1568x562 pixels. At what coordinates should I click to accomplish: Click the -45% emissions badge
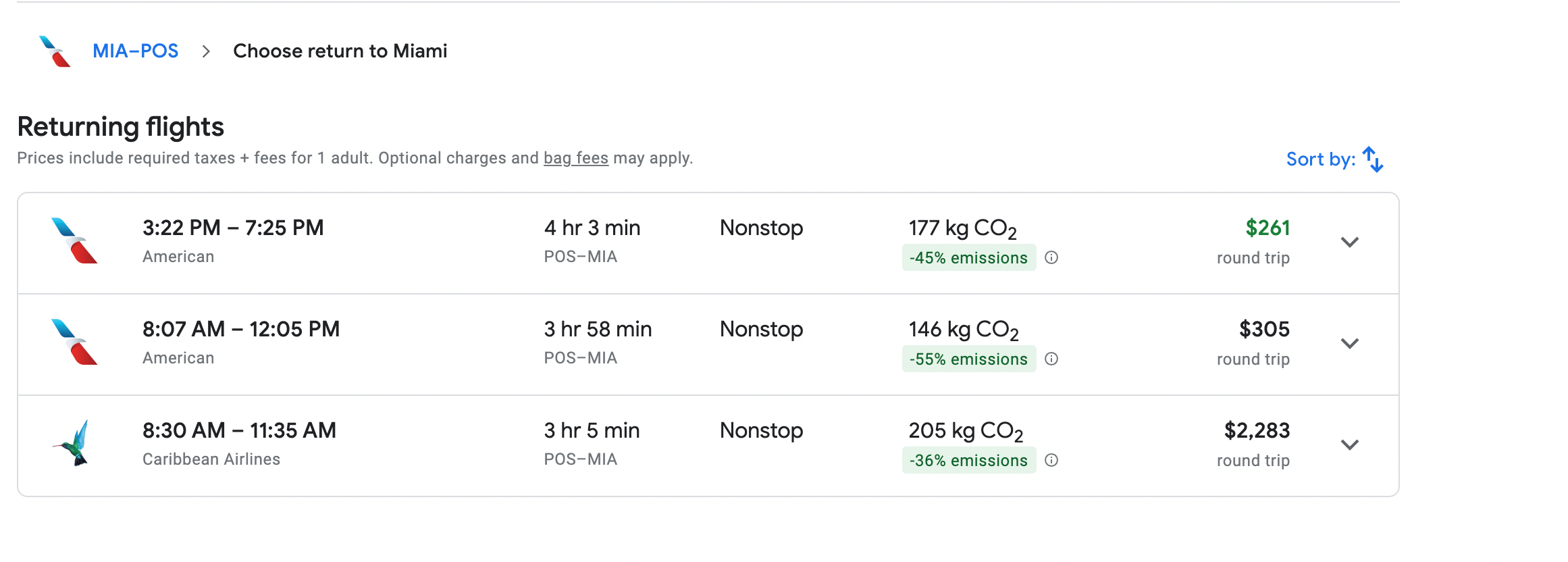(x=968, y=258)
